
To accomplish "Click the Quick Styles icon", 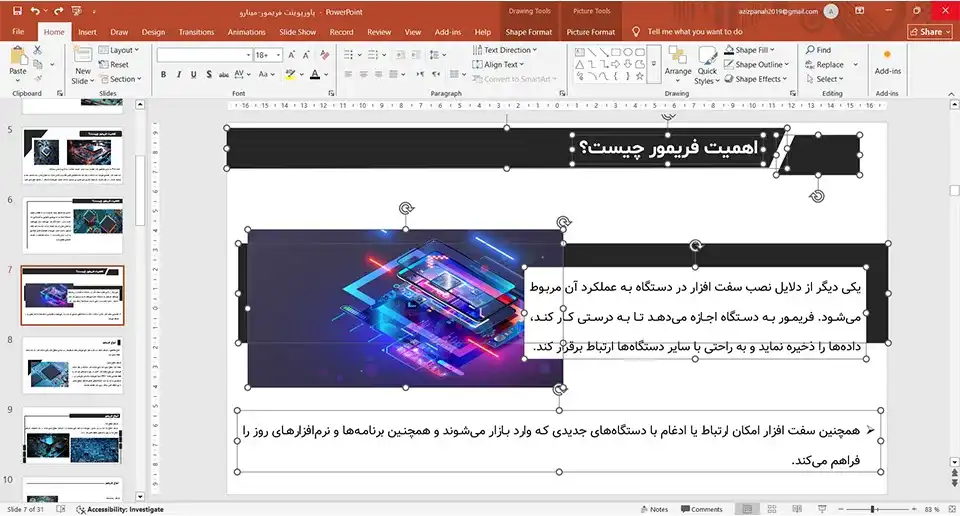I will pos(707,56).
